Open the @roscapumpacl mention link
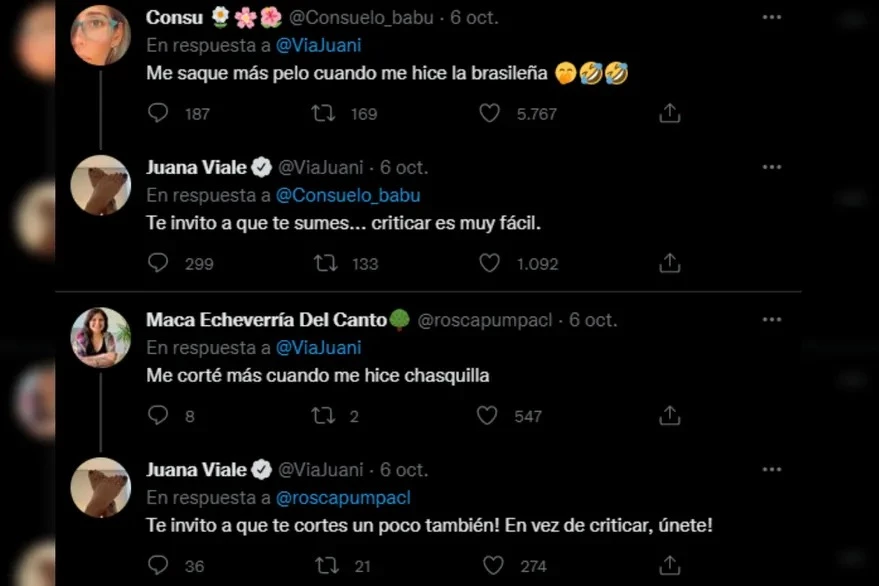Image resolution: width=879 pixels, height=586 pixels. pos(343,497)
